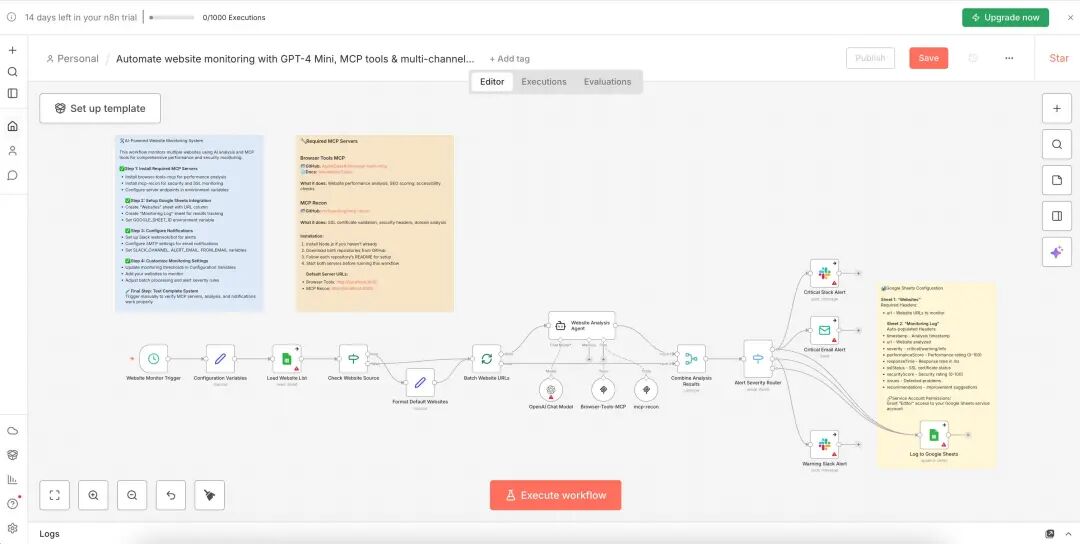
Task: Switch to the Evaluations tab
Action: (x=608, y=82)
